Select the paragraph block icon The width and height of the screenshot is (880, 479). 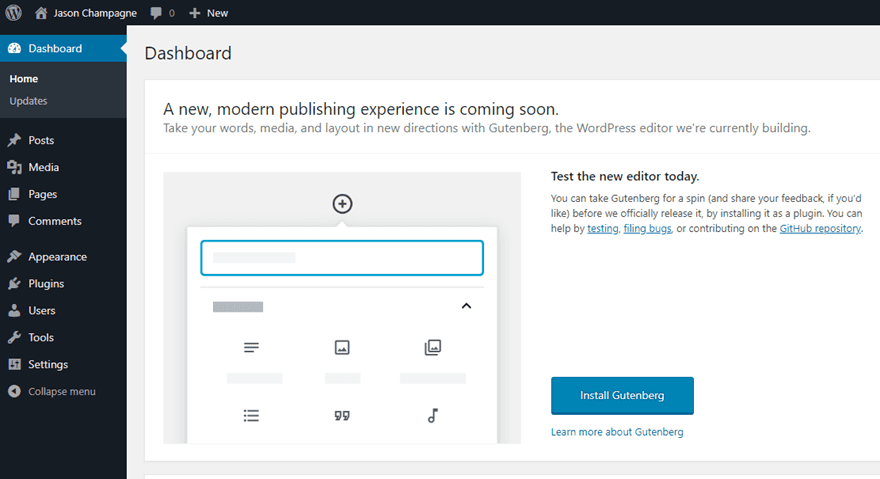tap(252, 348)
